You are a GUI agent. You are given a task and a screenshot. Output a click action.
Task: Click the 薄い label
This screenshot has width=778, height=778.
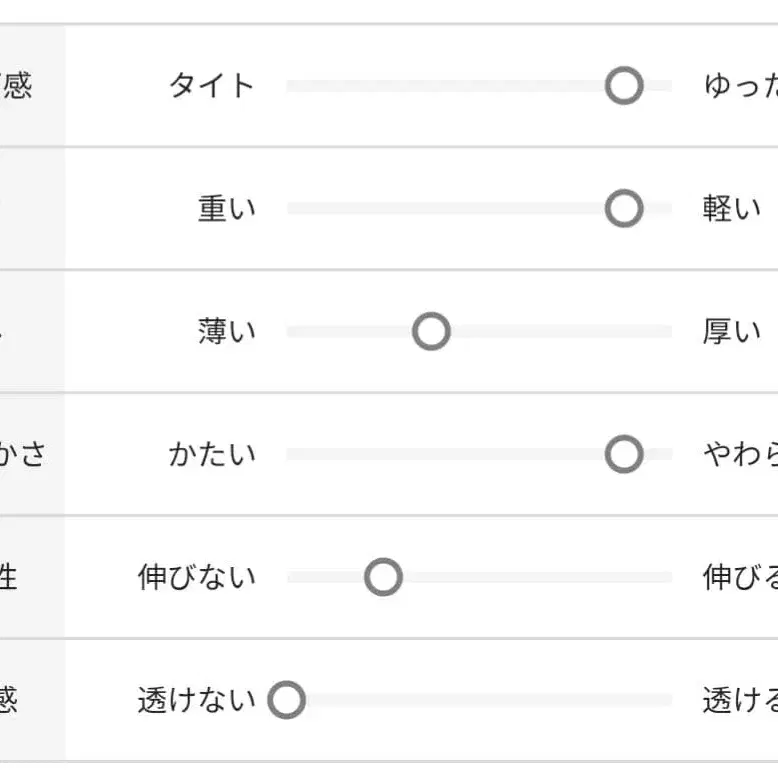tap(227, 332)
